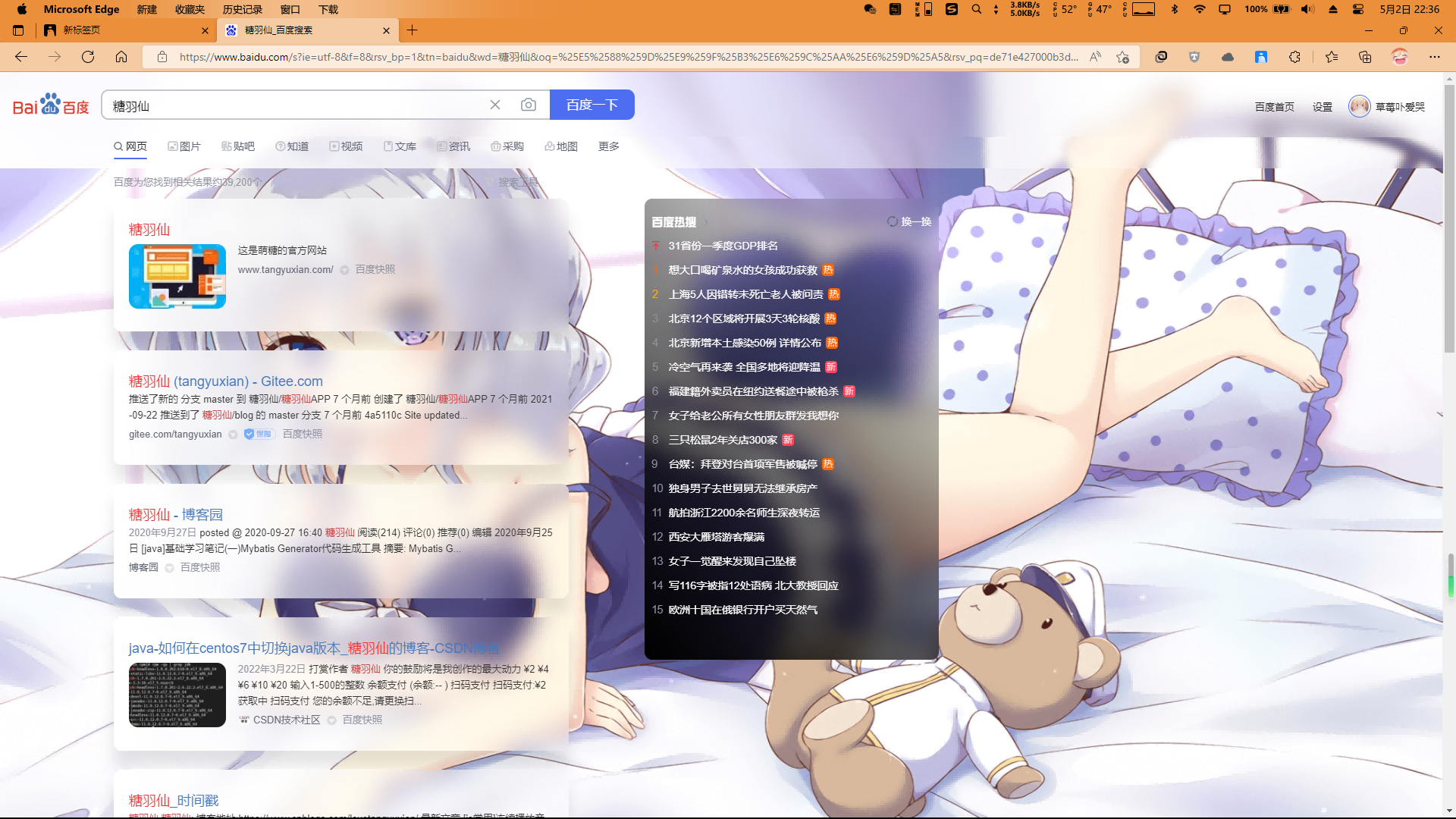Open 百度快照 for gitee.com/tangyuxian result

(x=303, y=435)
